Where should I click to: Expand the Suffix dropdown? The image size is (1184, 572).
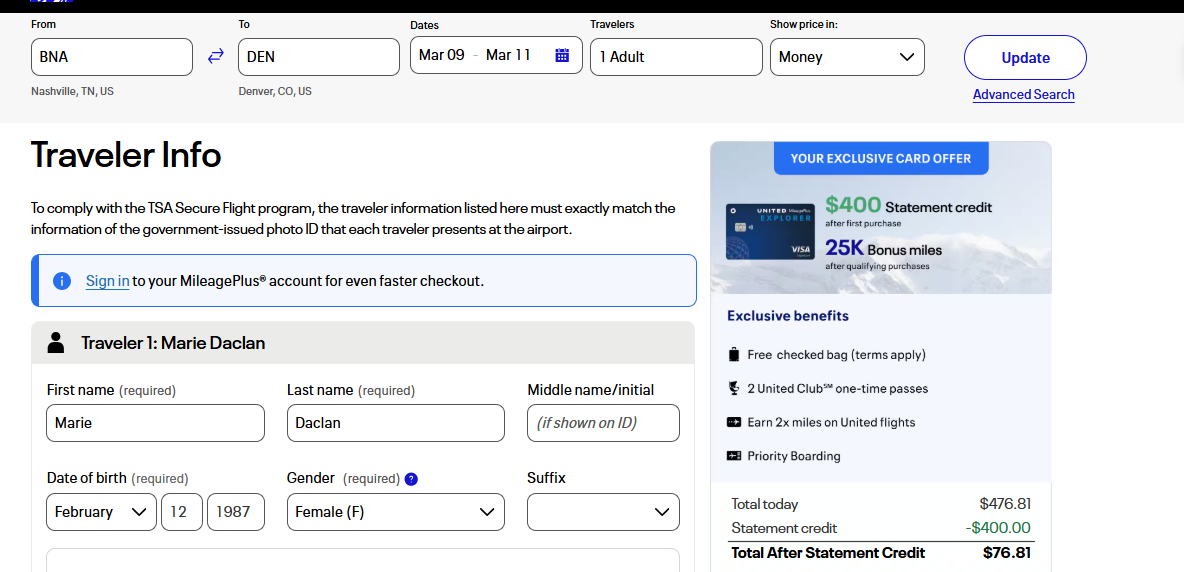coord(603,512)
